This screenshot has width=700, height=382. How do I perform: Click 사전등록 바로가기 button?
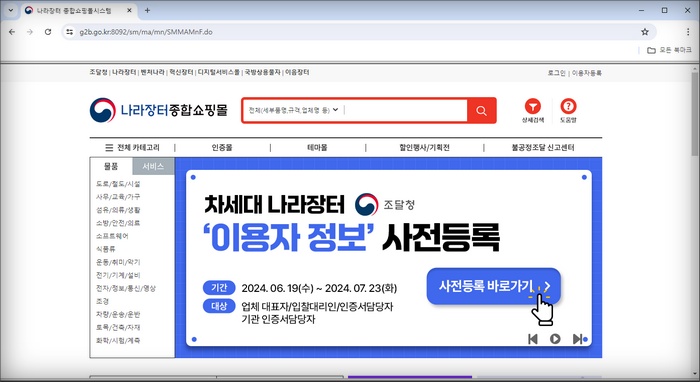pyautogui.click(x=494, y=286)
